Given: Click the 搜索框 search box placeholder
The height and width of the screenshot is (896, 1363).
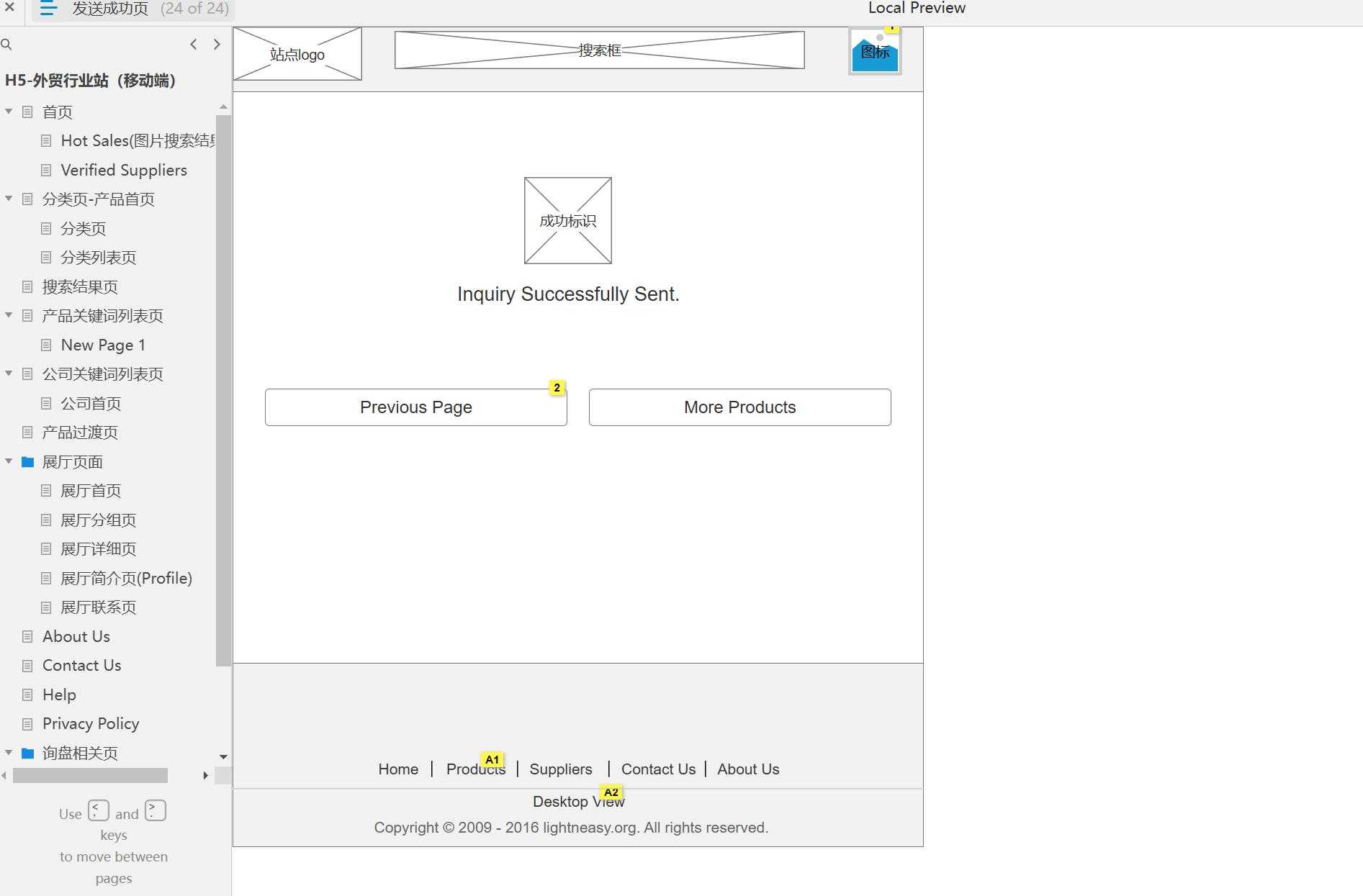Looking at the screenshot, I should (599, 50).
